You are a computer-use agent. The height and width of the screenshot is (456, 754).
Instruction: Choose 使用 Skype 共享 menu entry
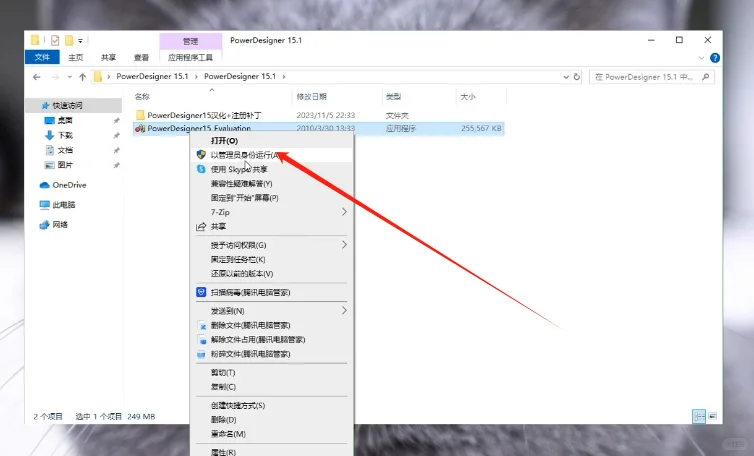pos(272,169)
